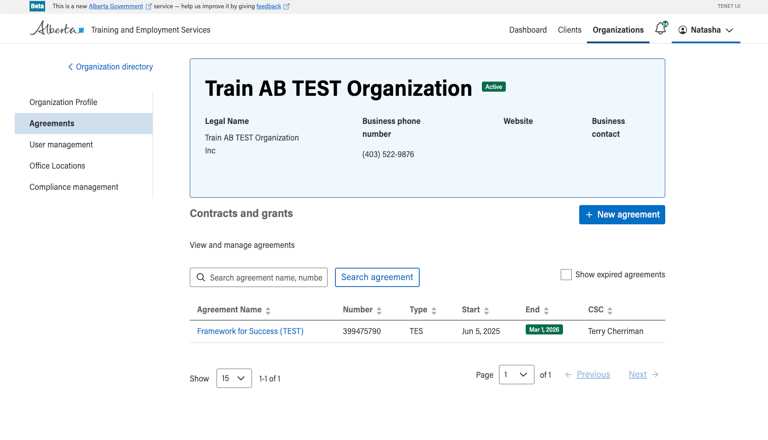
Task: Enable Show expired agreements checkbox
Action: (566, 274)
